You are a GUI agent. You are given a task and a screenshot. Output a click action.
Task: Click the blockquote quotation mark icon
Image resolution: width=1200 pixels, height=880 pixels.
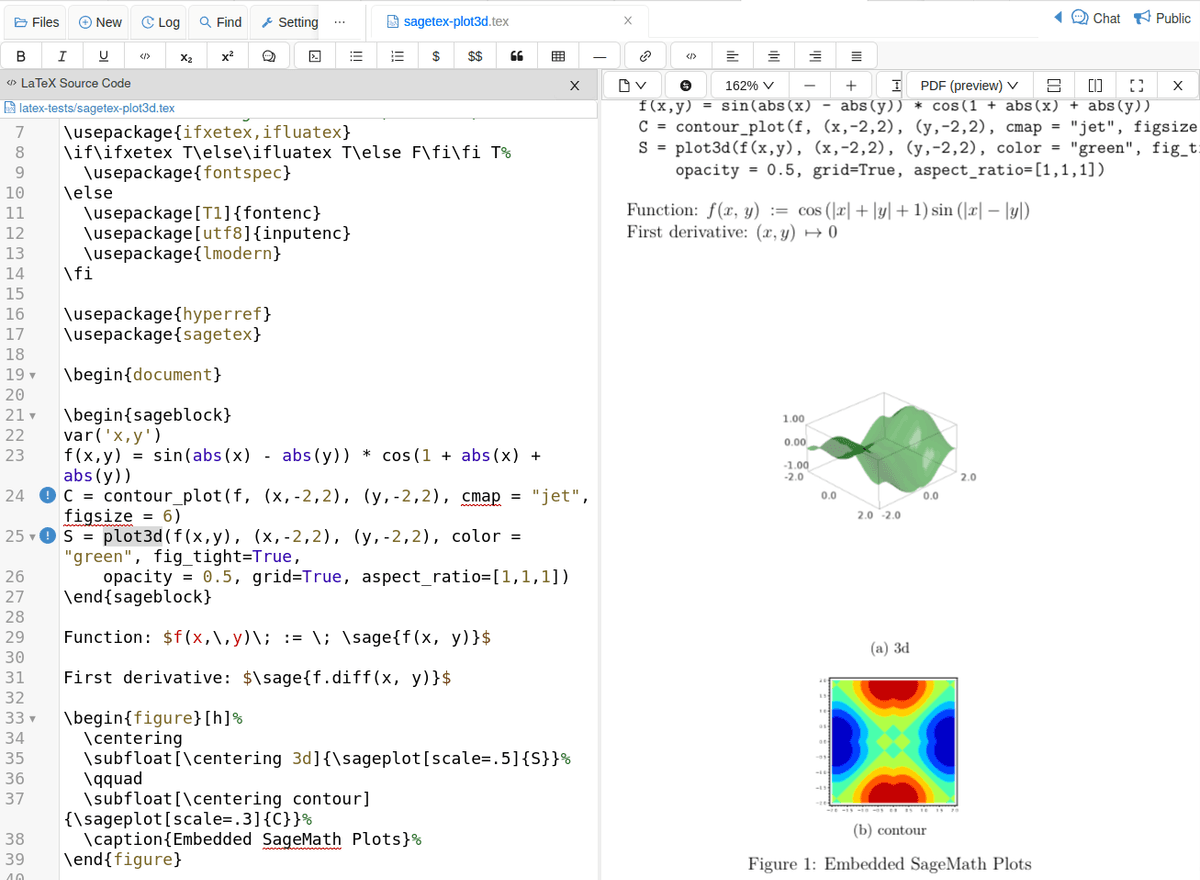point(517,56)
